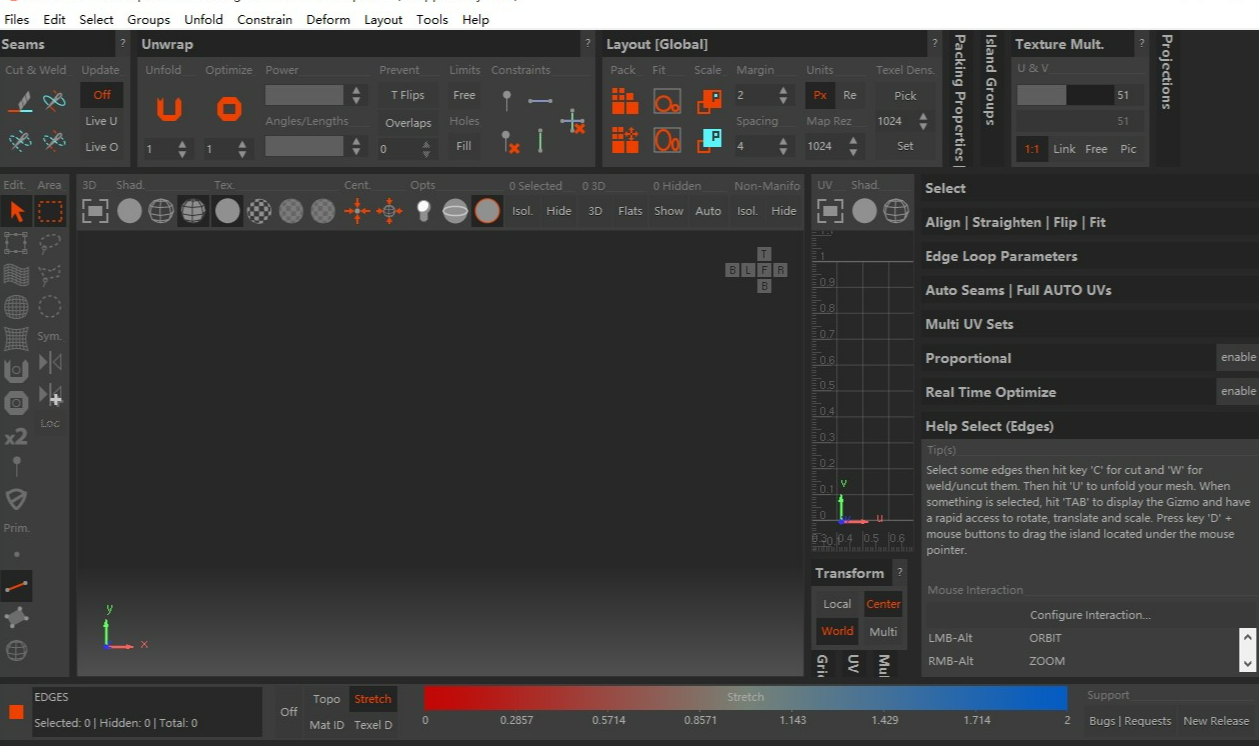
Task: Select the magnet tool in left toolbar
Action: [17, 371]
